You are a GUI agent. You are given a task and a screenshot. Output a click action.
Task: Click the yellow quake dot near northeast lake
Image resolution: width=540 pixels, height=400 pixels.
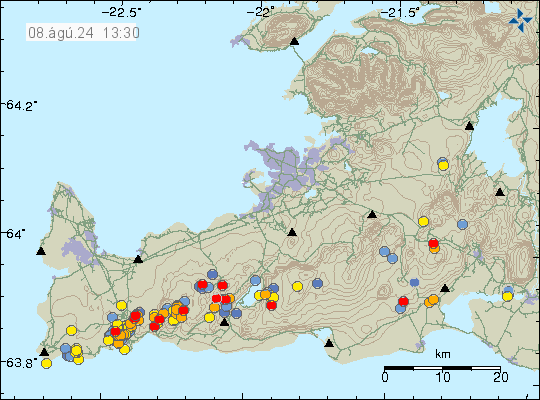coord(443,166)
